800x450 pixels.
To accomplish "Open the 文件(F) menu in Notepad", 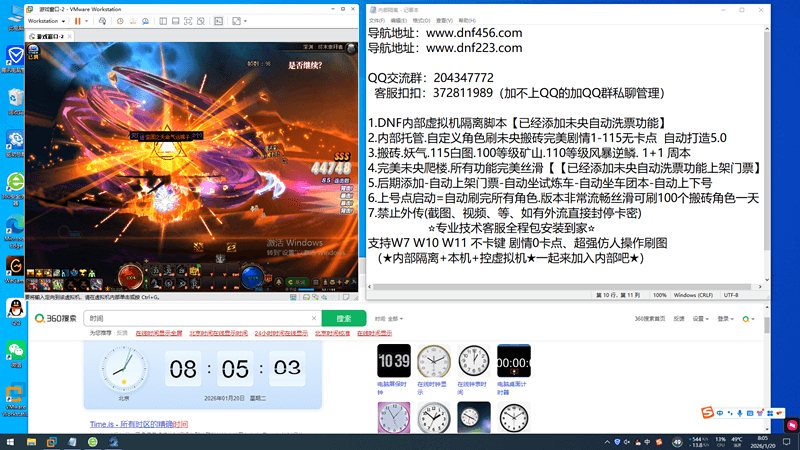I will [377, 21].
